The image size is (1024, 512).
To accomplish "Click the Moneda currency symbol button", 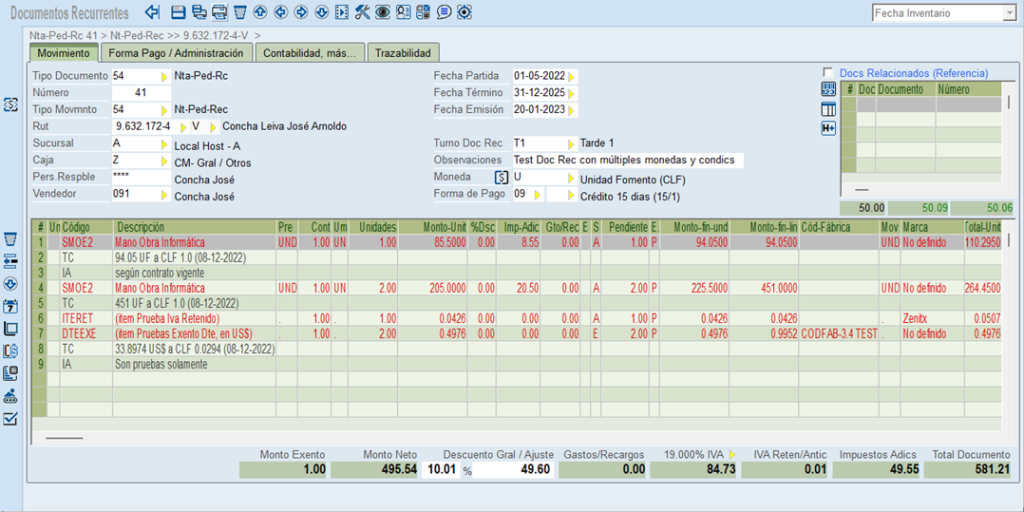I will [x=501, y=178].
